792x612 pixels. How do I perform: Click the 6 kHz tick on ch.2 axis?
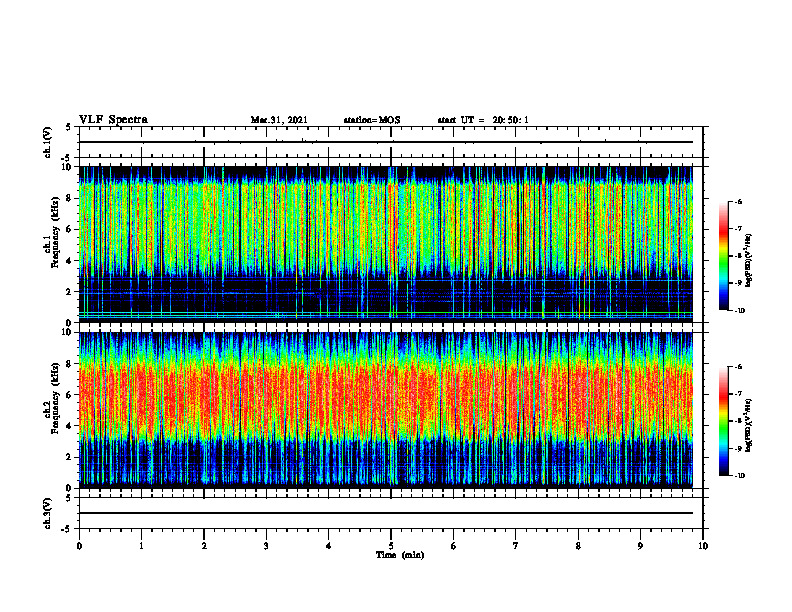70,395
